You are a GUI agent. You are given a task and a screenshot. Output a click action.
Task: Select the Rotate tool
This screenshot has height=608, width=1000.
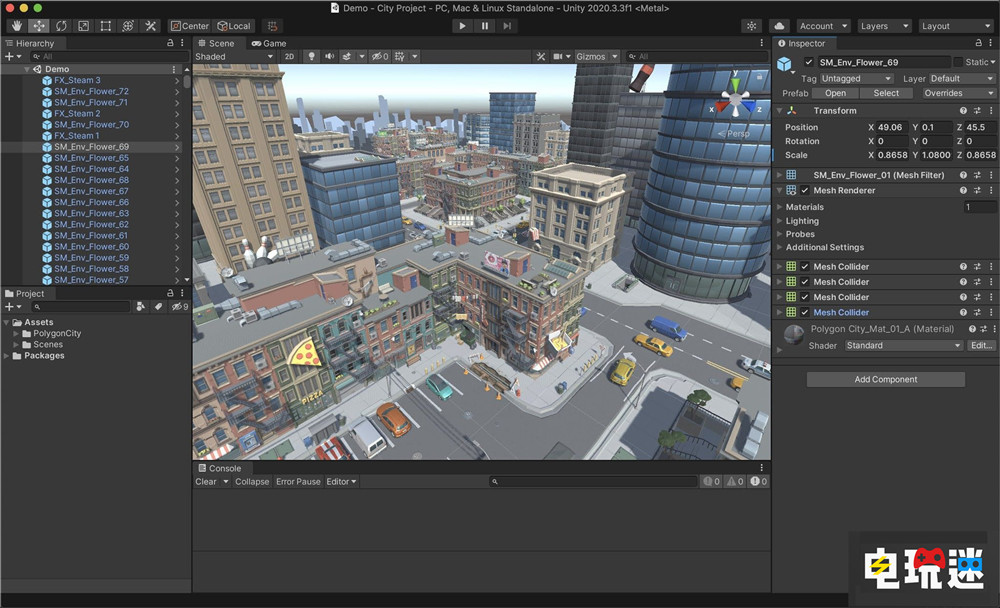(61, 26)
